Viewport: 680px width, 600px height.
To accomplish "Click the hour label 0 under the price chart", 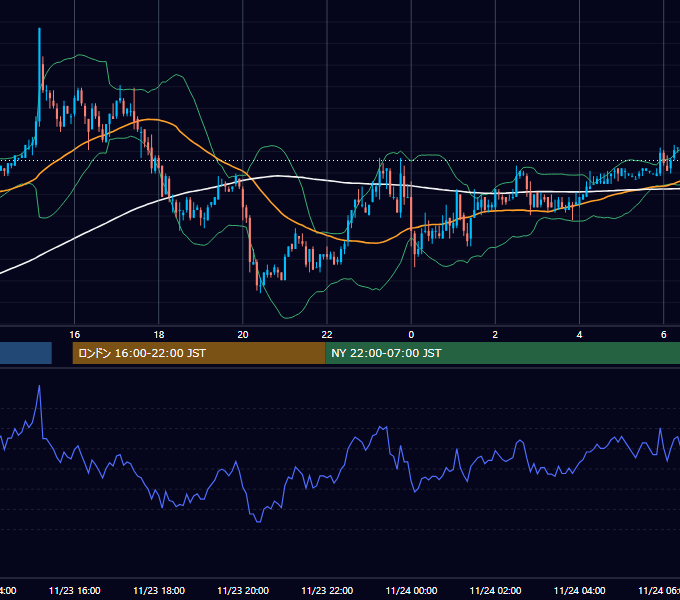I will (411, 334).
